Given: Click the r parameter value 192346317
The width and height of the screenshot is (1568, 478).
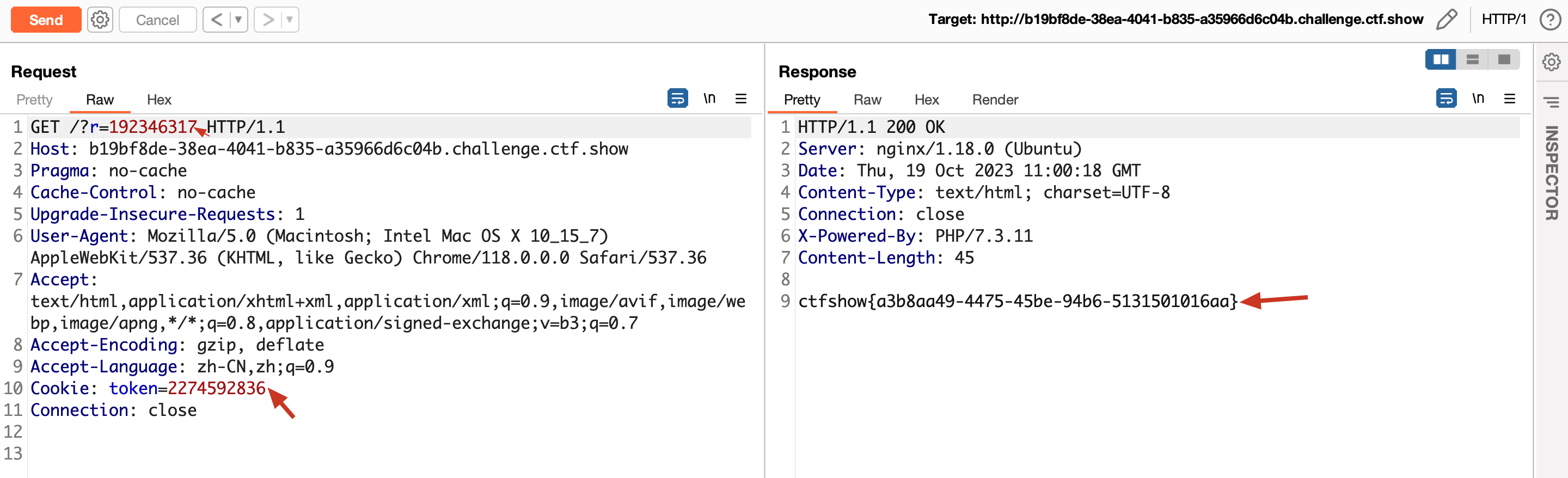Looking at the screenshot, I should (x=153, y=127).
